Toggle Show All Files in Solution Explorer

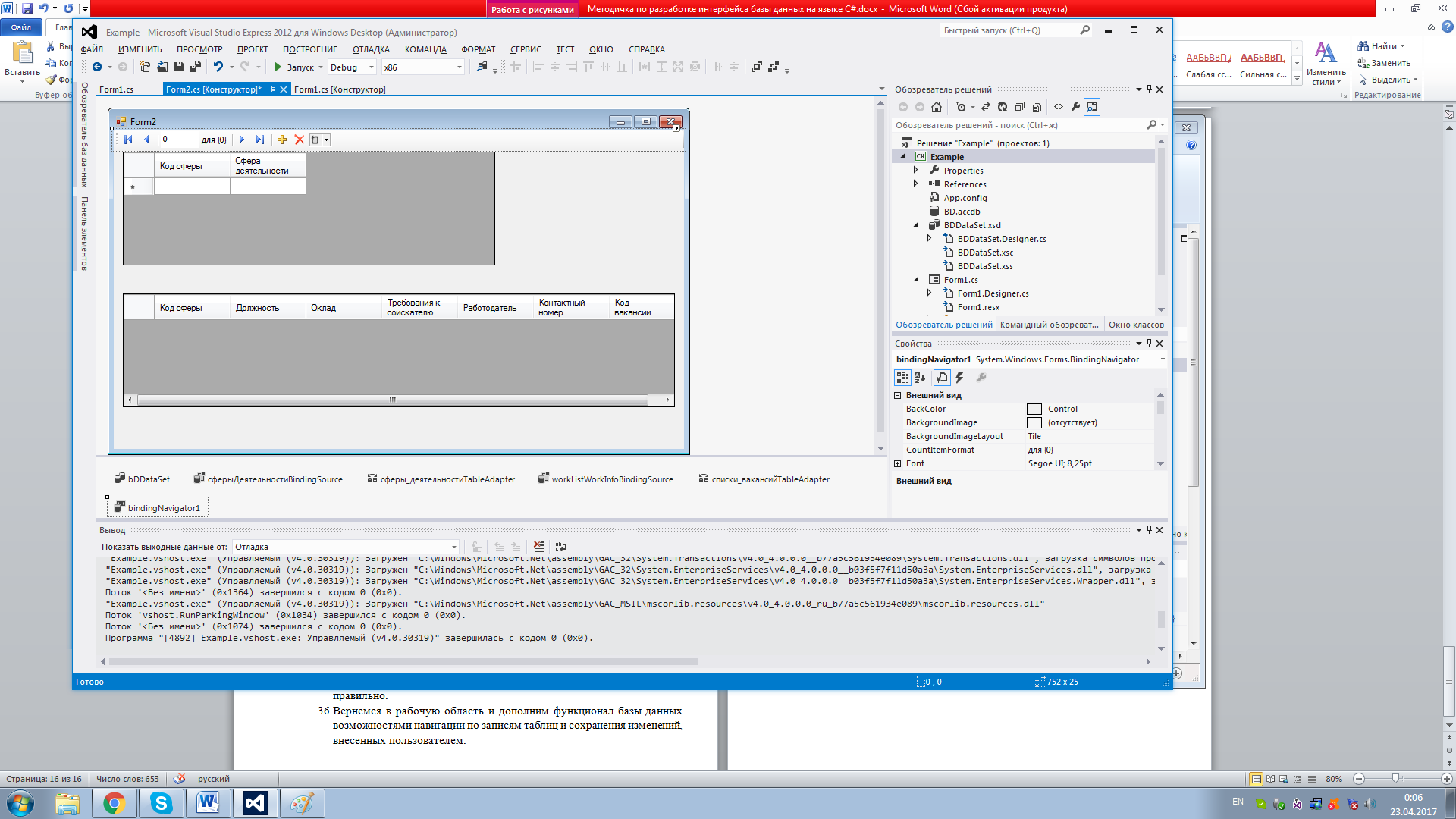[x=1036, y=107]
